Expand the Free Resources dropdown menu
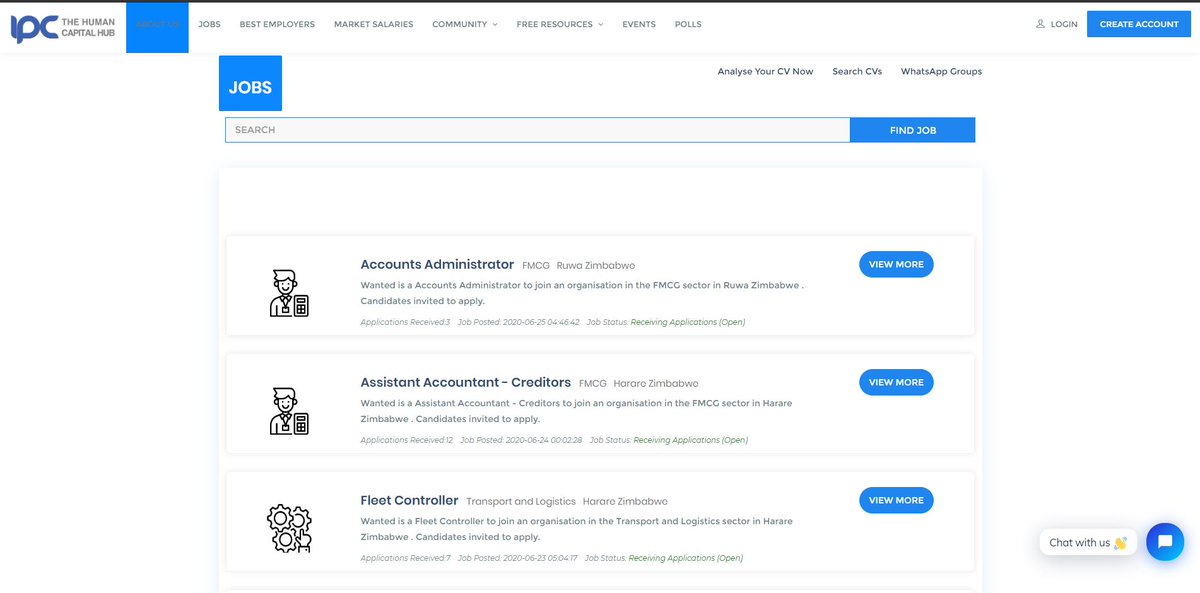This screenshot has height=593, width=1200. tap(559, 24)
